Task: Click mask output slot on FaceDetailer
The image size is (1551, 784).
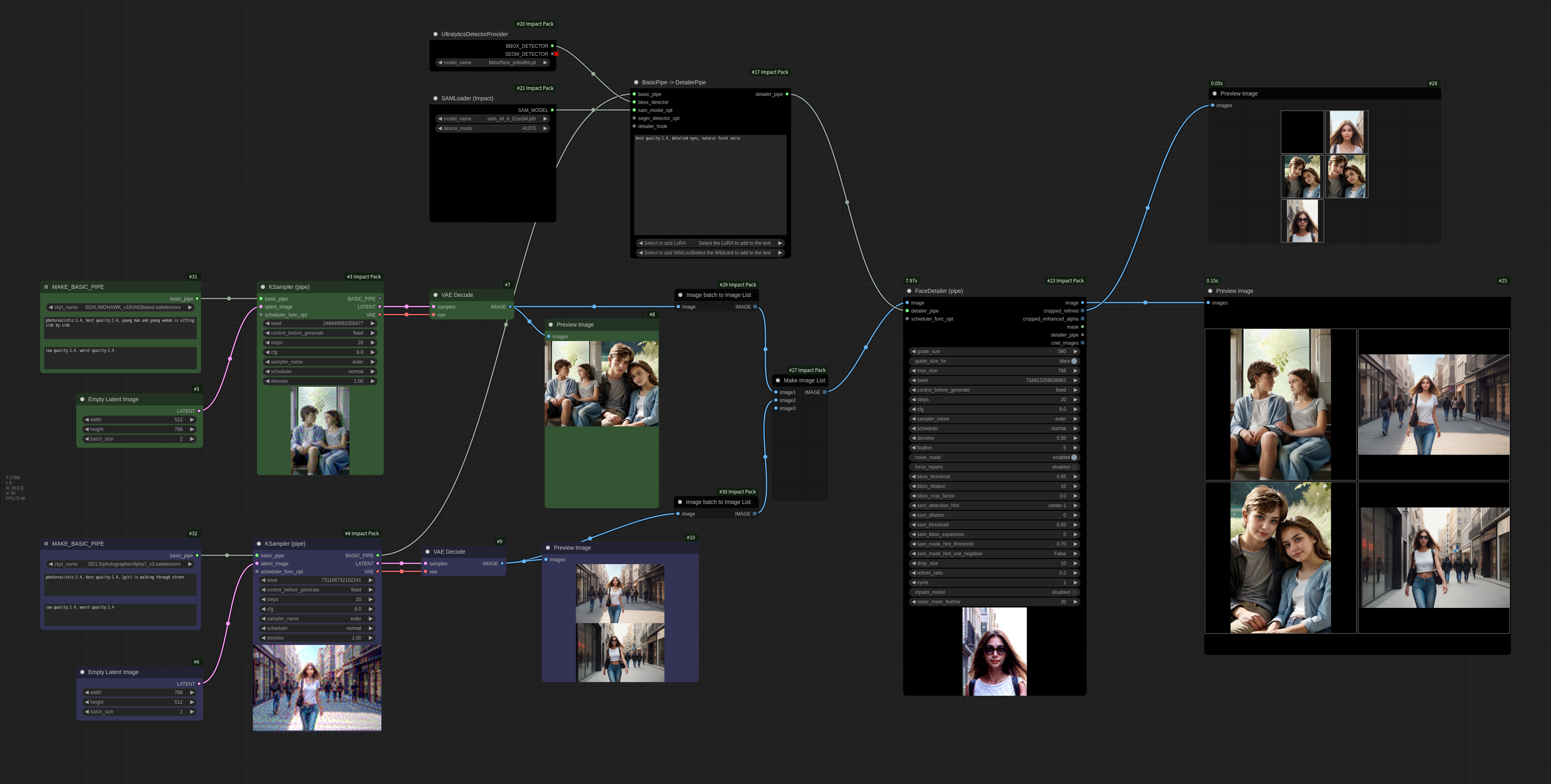Action: [x=1082, y=327]
